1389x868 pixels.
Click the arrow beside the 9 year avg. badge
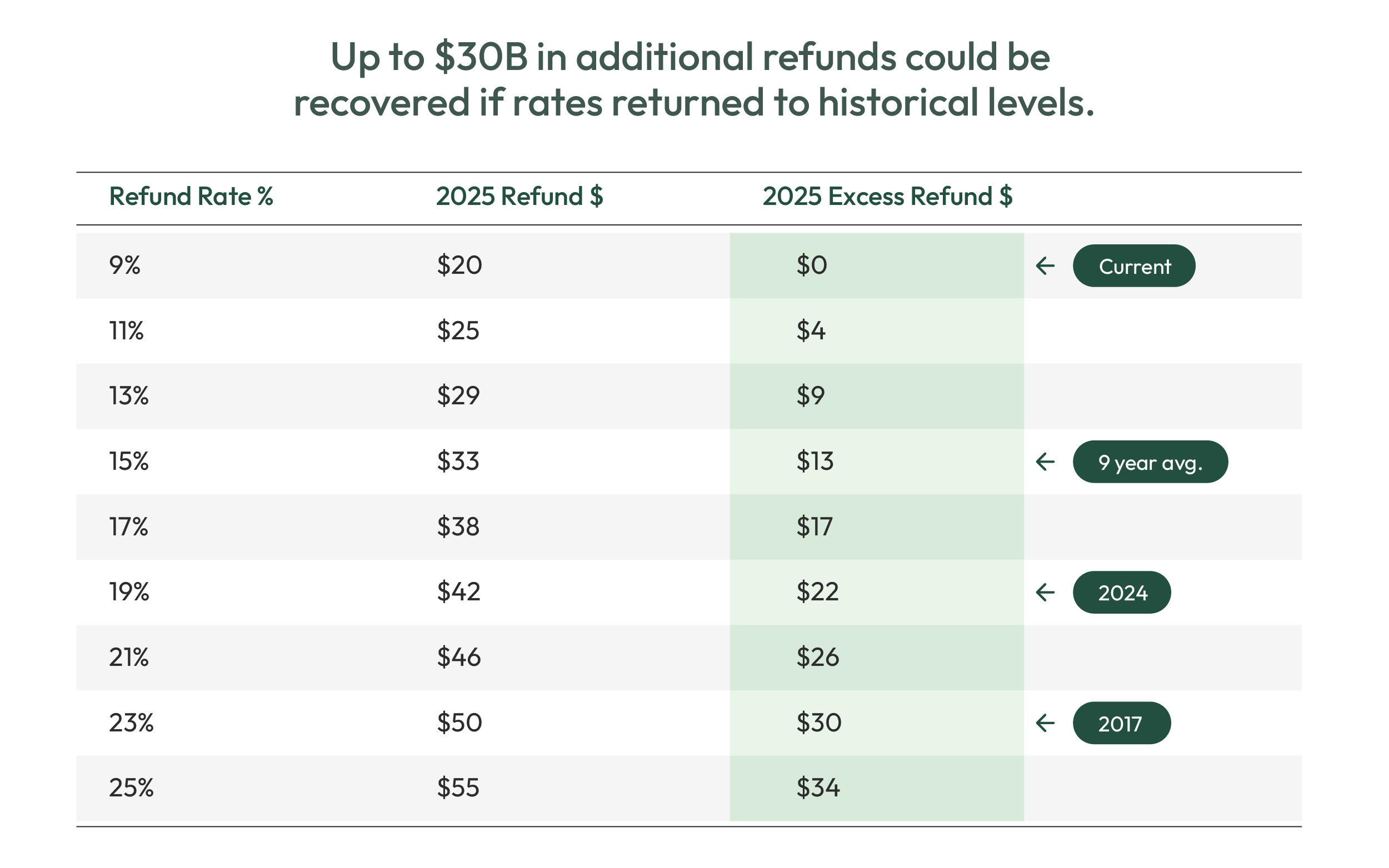pyautogui.click(x=1045, y=461)
